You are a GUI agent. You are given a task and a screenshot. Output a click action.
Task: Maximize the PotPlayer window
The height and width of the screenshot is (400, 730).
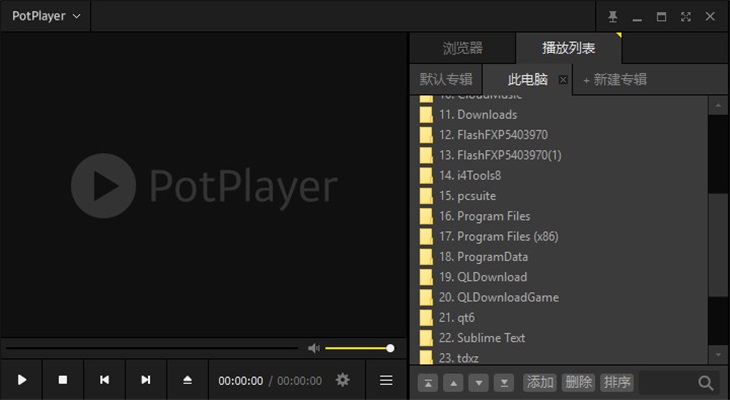[x=661, y=17]
